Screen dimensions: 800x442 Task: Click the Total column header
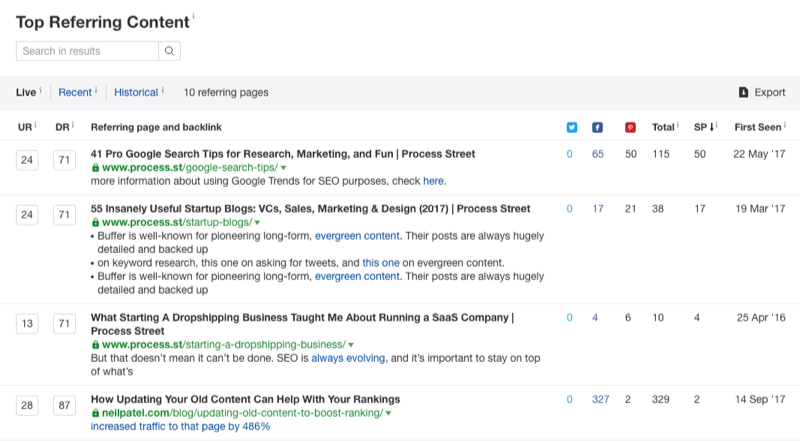coord(663,127)
